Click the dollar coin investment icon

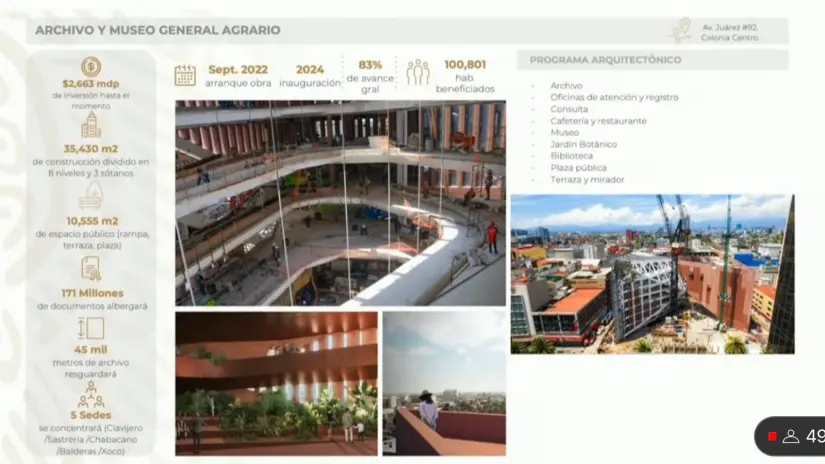91,66
